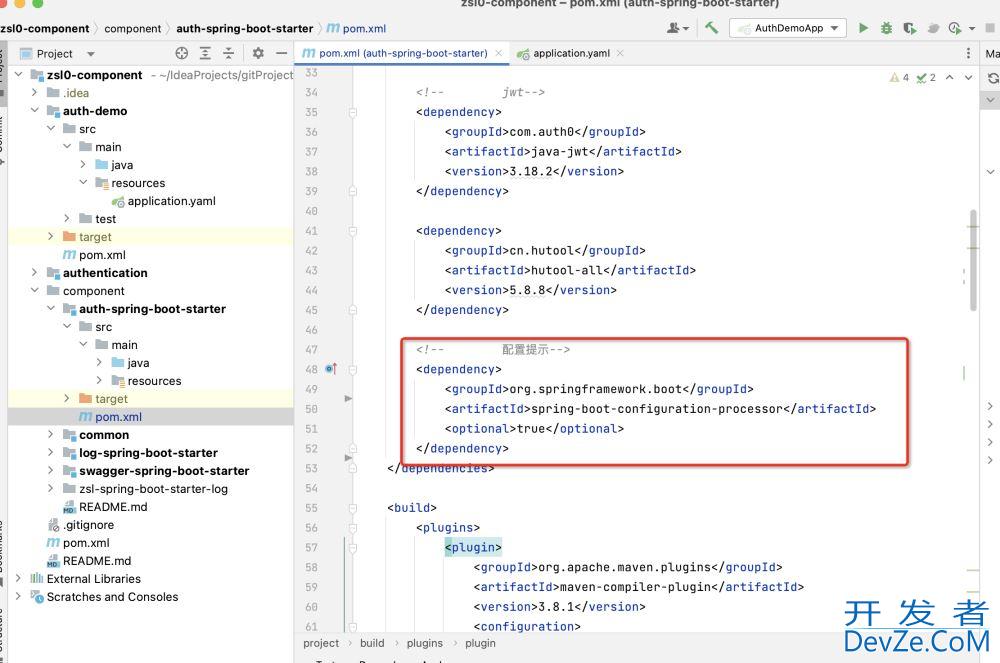The image size is (1000, 663).
Task: Close the application.yaml editor tab
Action: (620, 54)
